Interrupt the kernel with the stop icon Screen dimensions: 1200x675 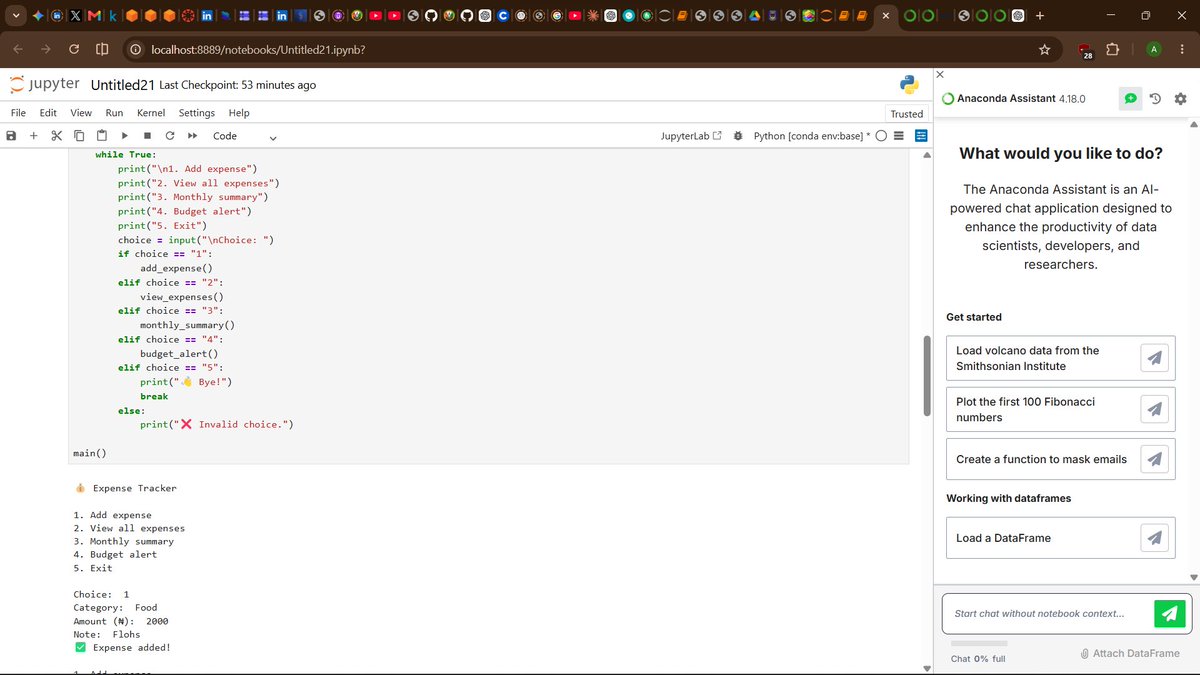coord(147,136)
